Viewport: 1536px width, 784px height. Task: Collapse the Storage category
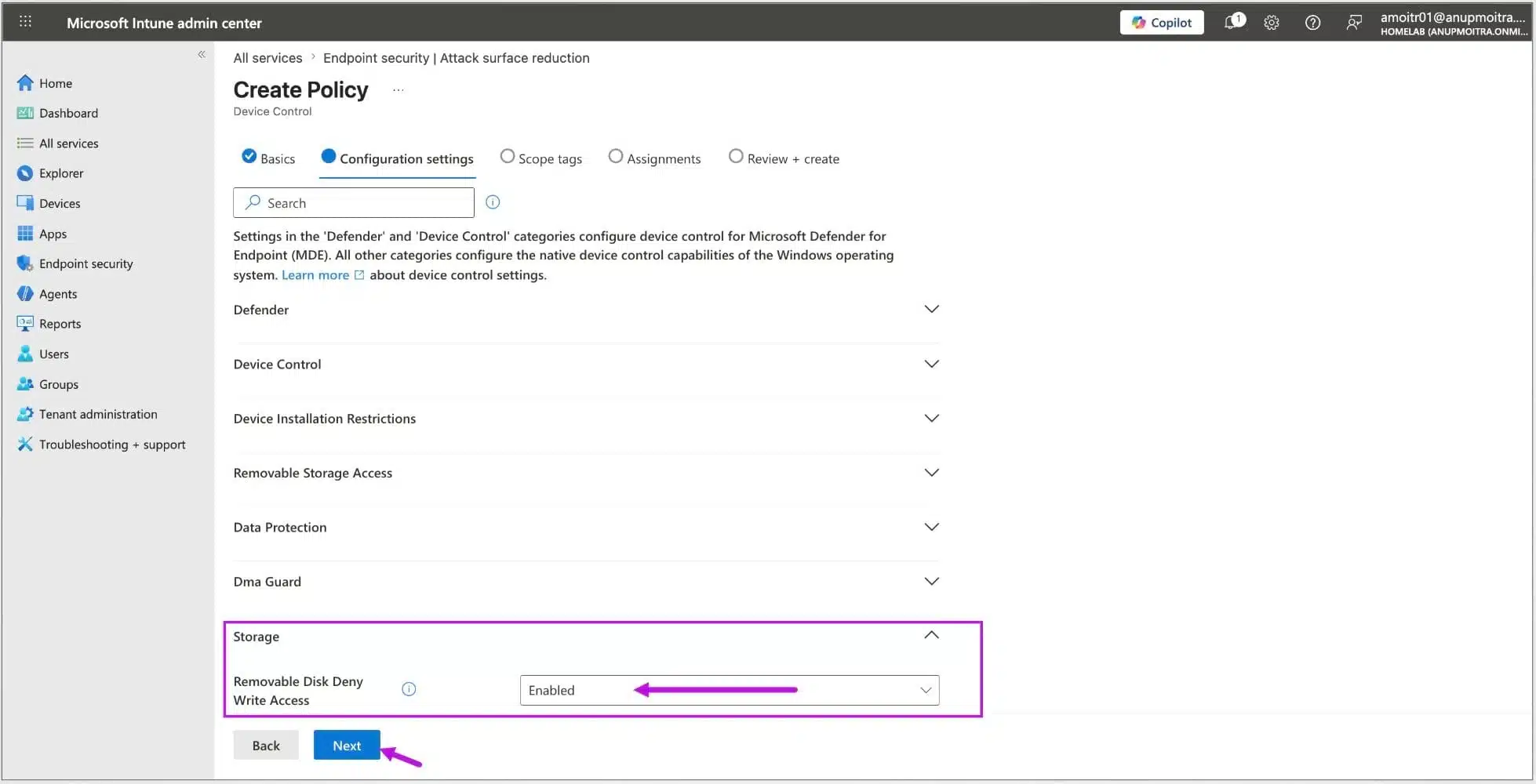point(586,637)
